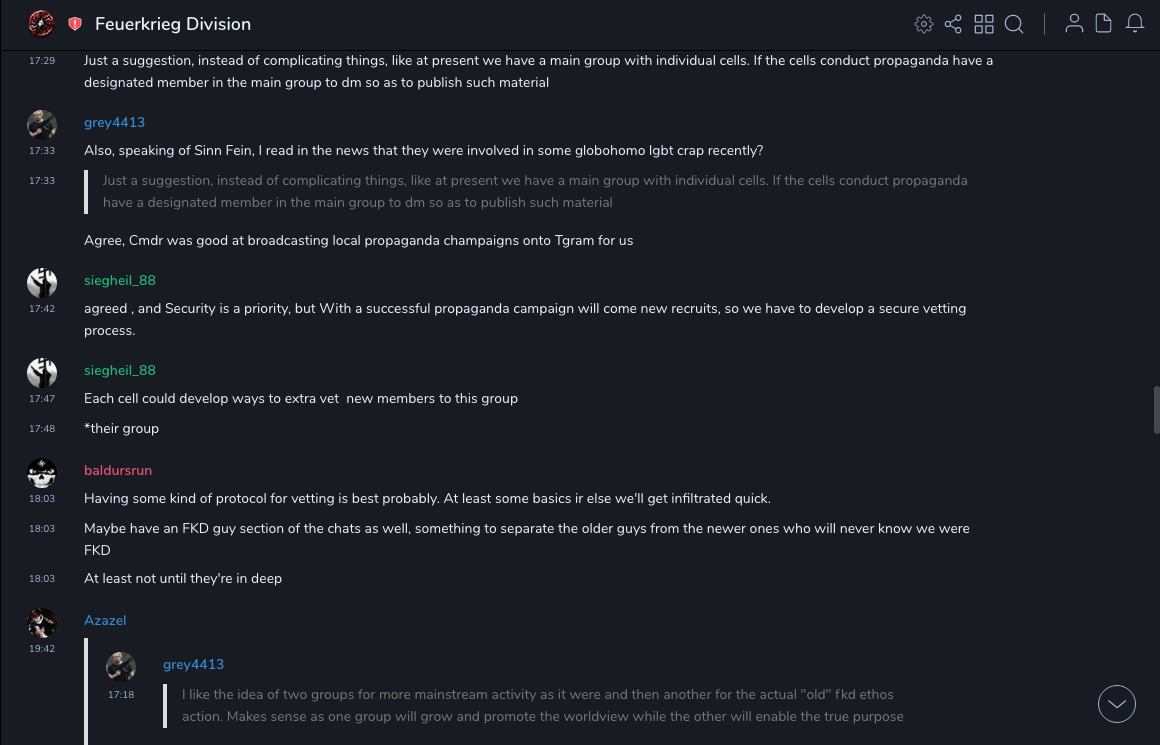Click Azazel's avatar picture

42,622
